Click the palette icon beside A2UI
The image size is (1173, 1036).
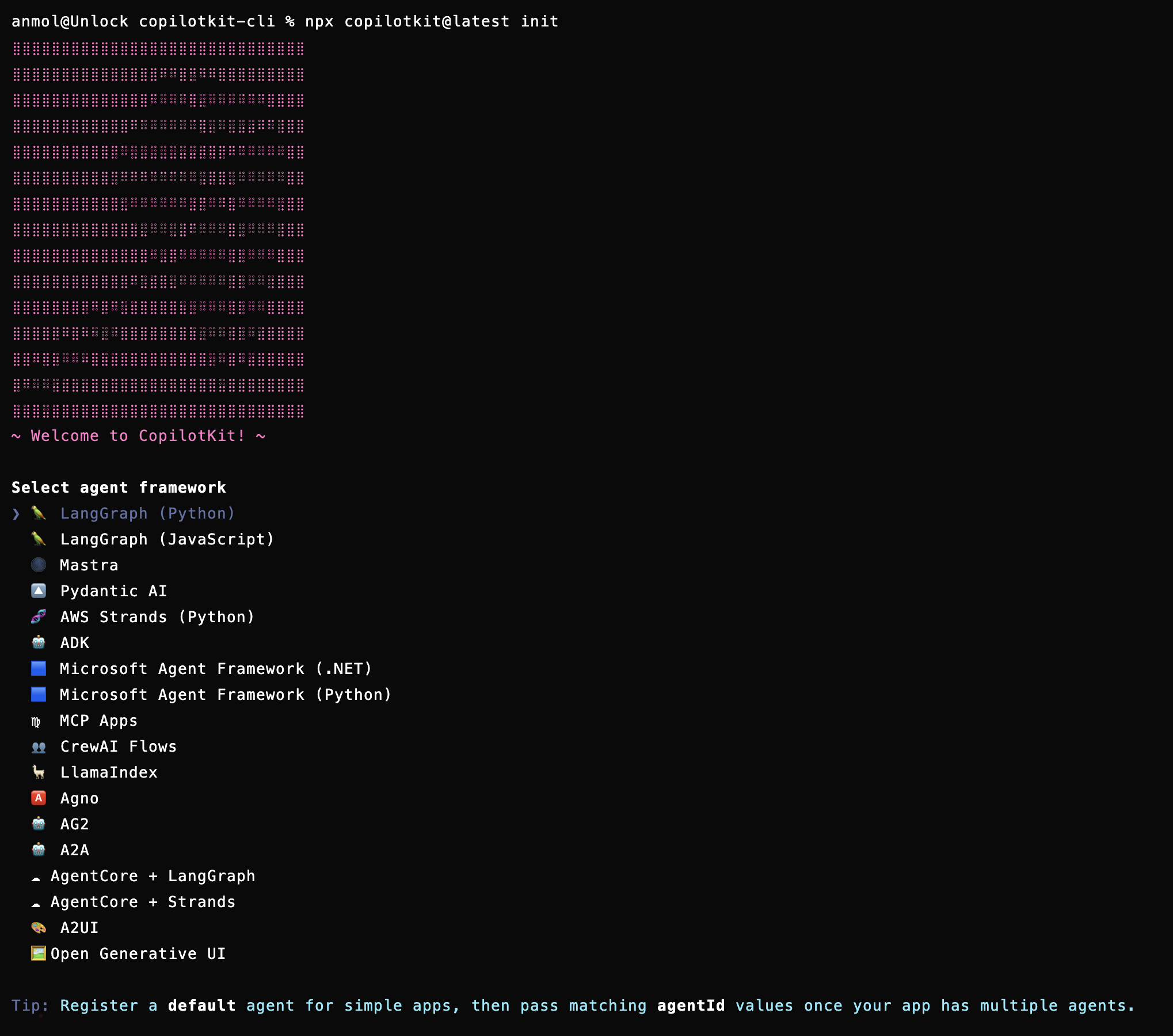coord(39,927)
